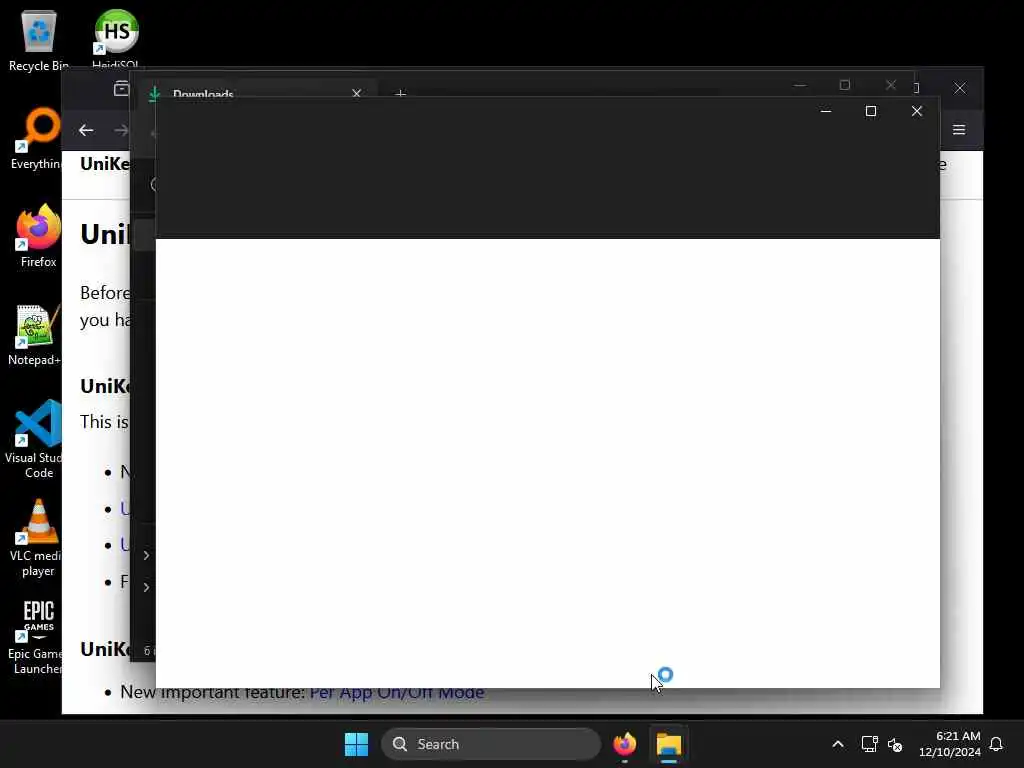1024x768 pixels.
Task: Click the Firefox tab overview icon
Action: tap(121, 88)
